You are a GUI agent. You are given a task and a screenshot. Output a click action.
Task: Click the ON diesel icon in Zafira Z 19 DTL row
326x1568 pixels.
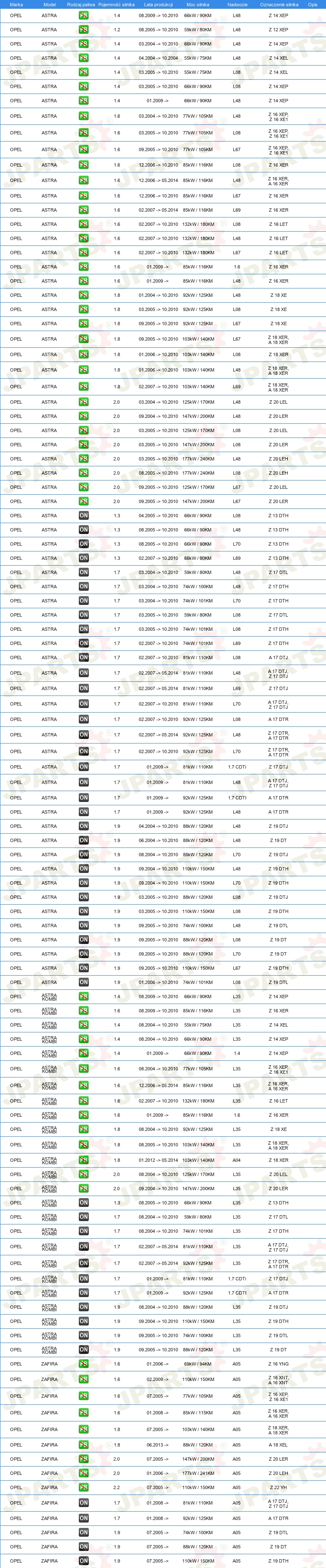(x=83, y=1533)
